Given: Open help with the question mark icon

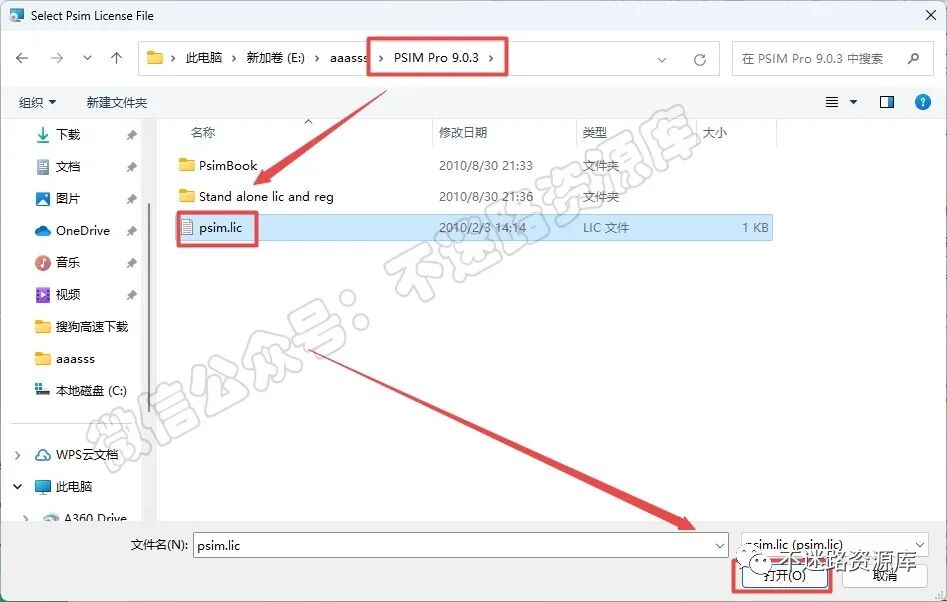Looking at the screenshot, I should click(922, 102).
